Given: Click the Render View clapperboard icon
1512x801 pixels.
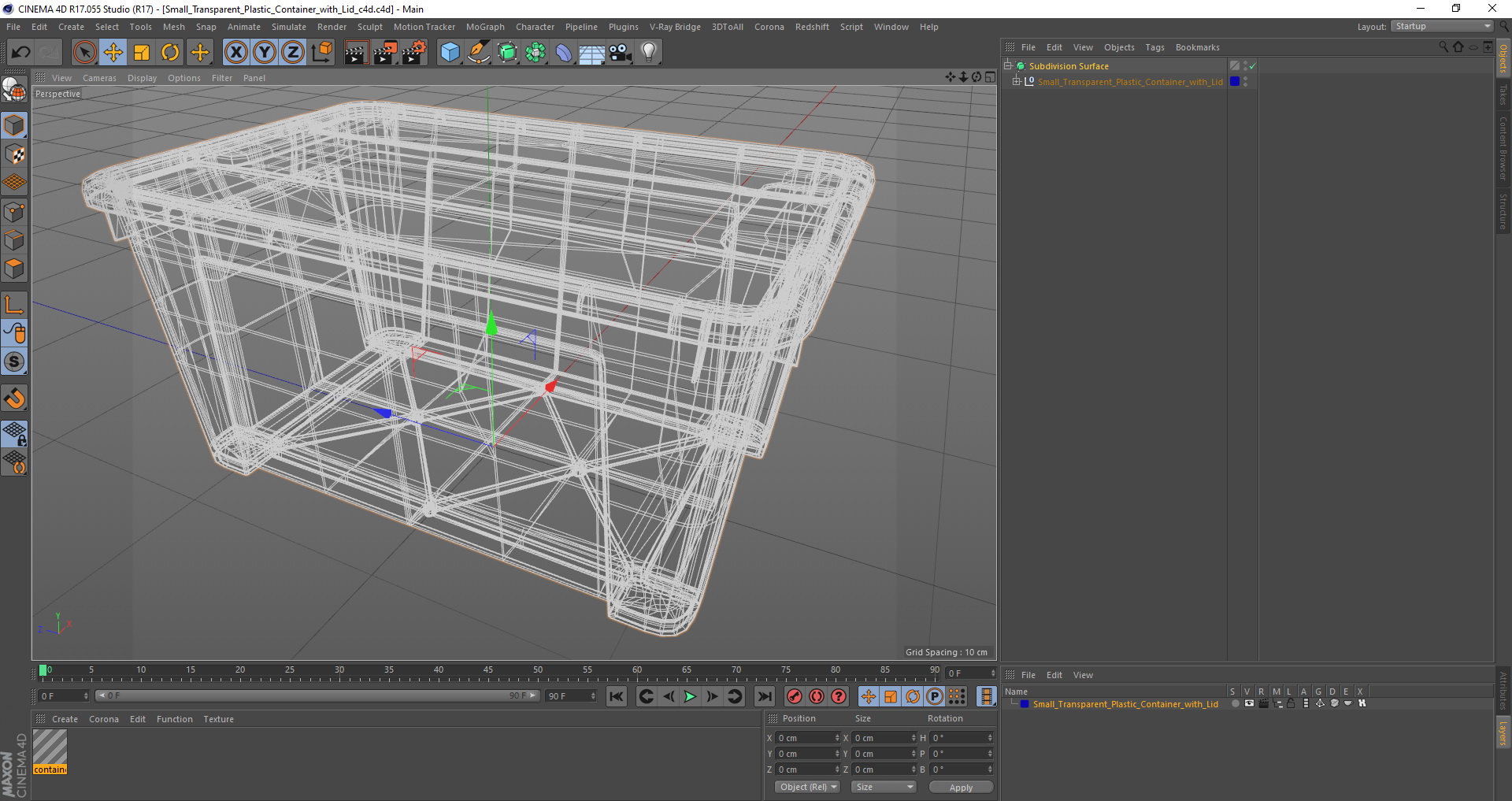Looking at the screenshot, I should (356, 53).
